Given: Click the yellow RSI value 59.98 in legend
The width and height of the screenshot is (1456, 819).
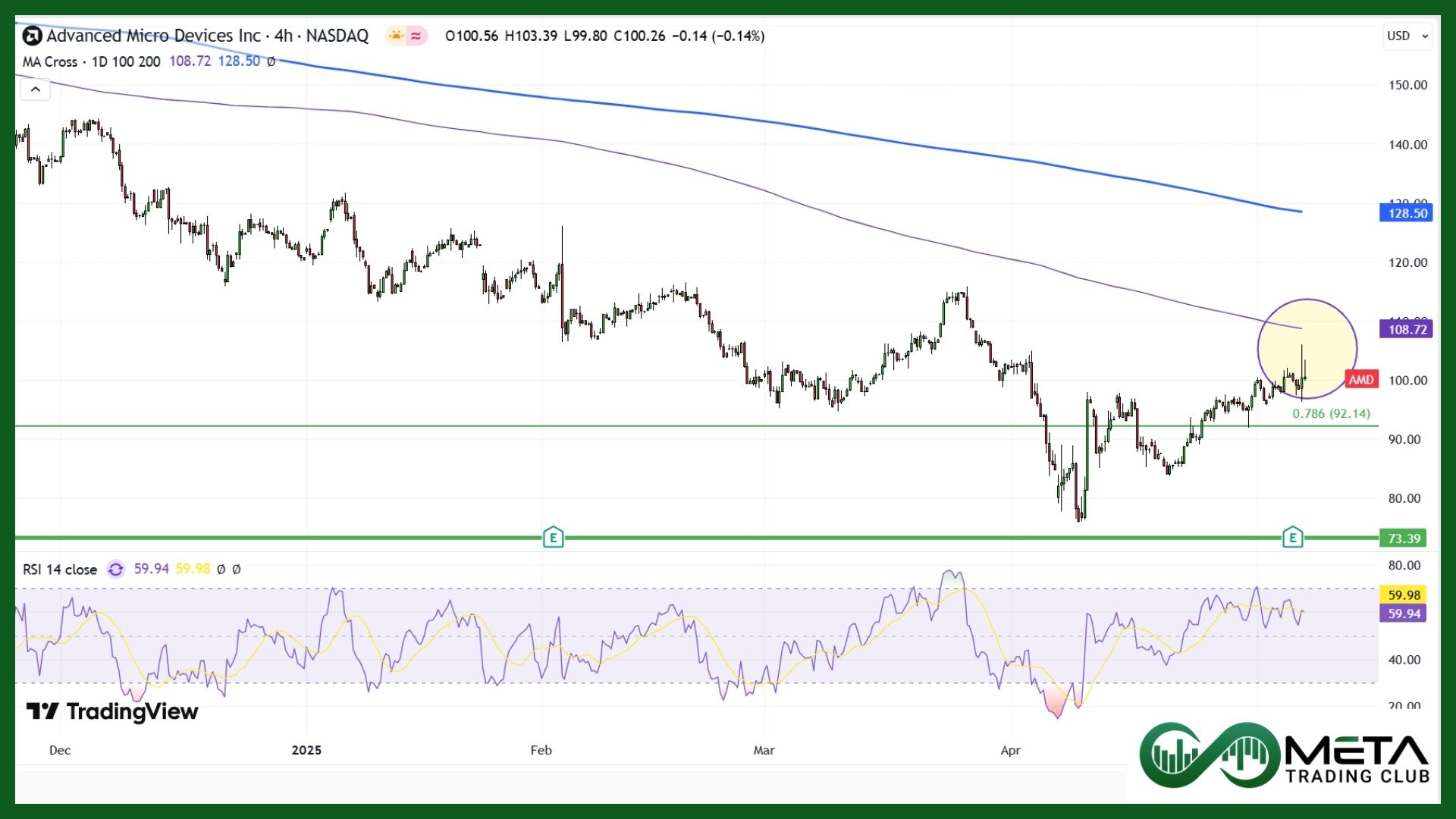Looking at the screenshot, I should 193,569.
